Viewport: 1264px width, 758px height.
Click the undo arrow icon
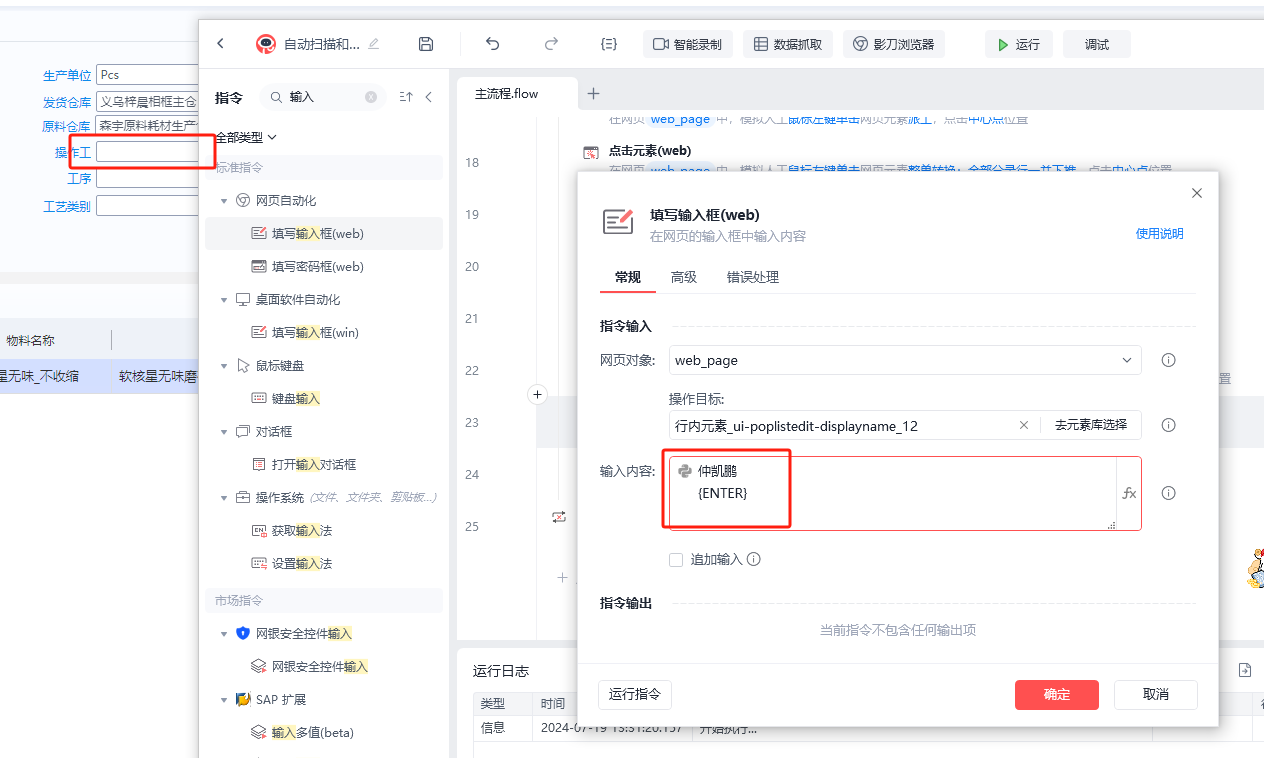click(492, 44)
